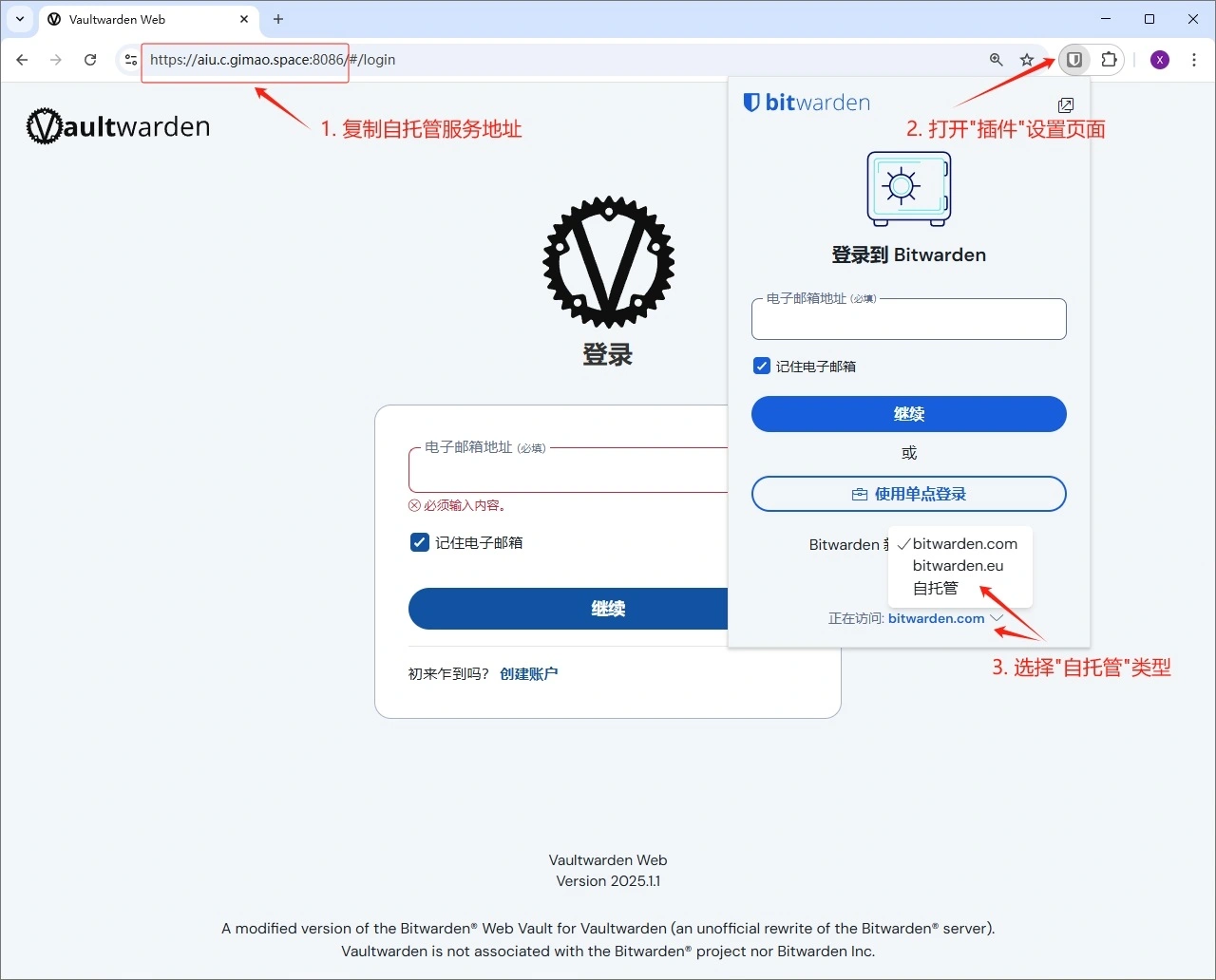Toggle 记住电子邮箱 checkbox on Vaultwarden page
Image resolution: width=1216 pixels, height=980 pixels.
(x=419, y=542)
